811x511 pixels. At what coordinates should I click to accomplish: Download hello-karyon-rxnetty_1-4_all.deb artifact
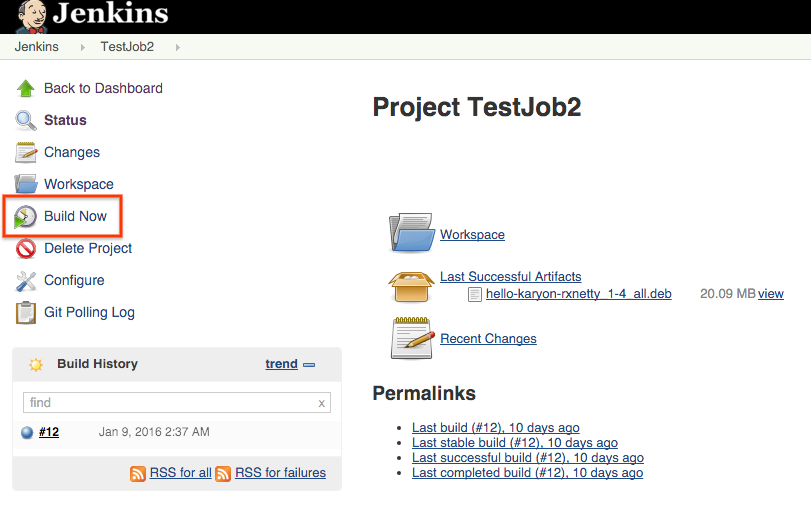tap(579, 294)
